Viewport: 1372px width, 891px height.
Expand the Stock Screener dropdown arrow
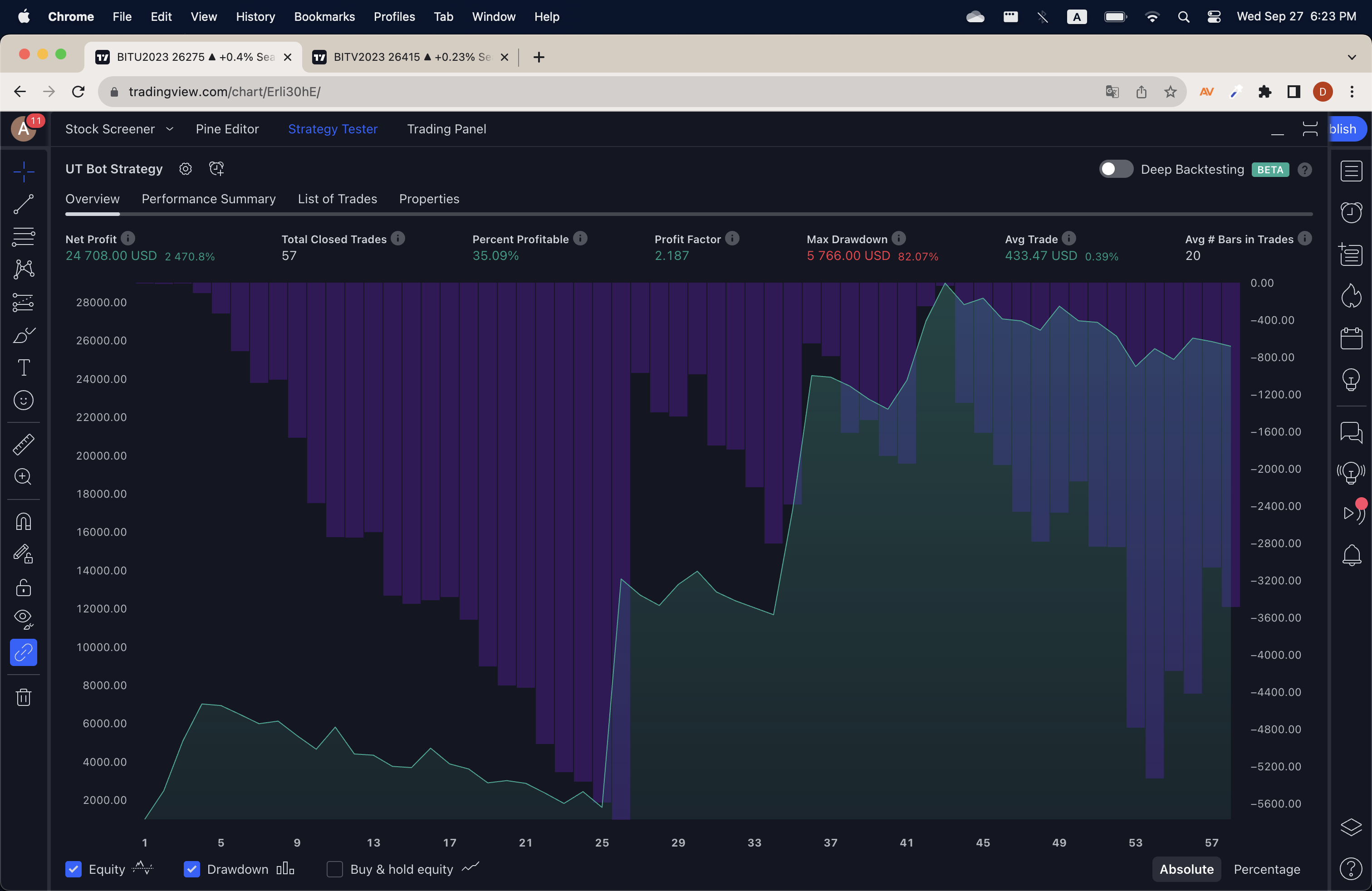tap(170, 129)
